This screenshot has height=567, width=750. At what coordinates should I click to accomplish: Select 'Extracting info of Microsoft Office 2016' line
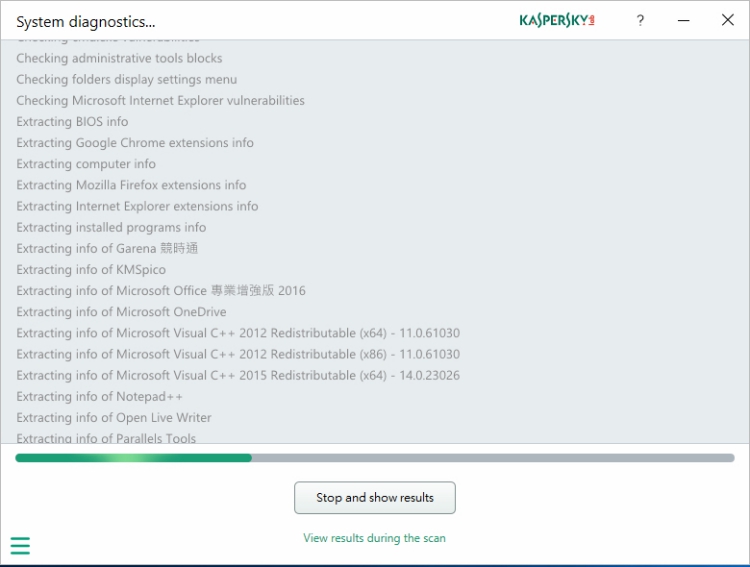[161, 291]
